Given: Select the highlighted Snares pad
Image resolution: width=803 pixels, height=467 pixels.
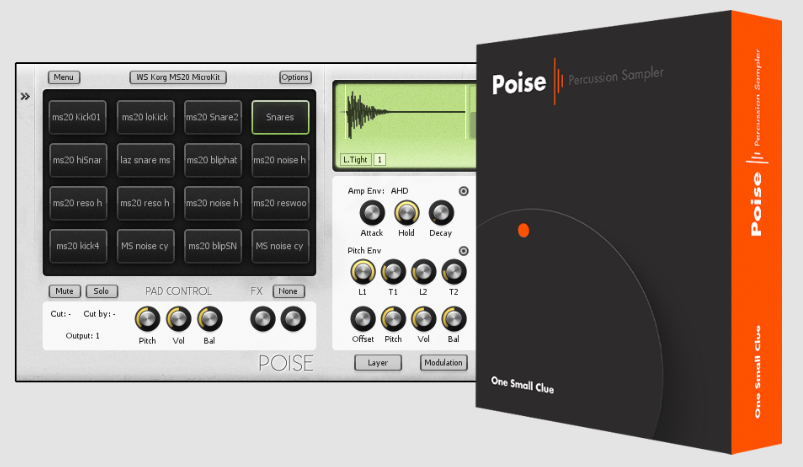Looking at the screenshot, I should [280, 117].
